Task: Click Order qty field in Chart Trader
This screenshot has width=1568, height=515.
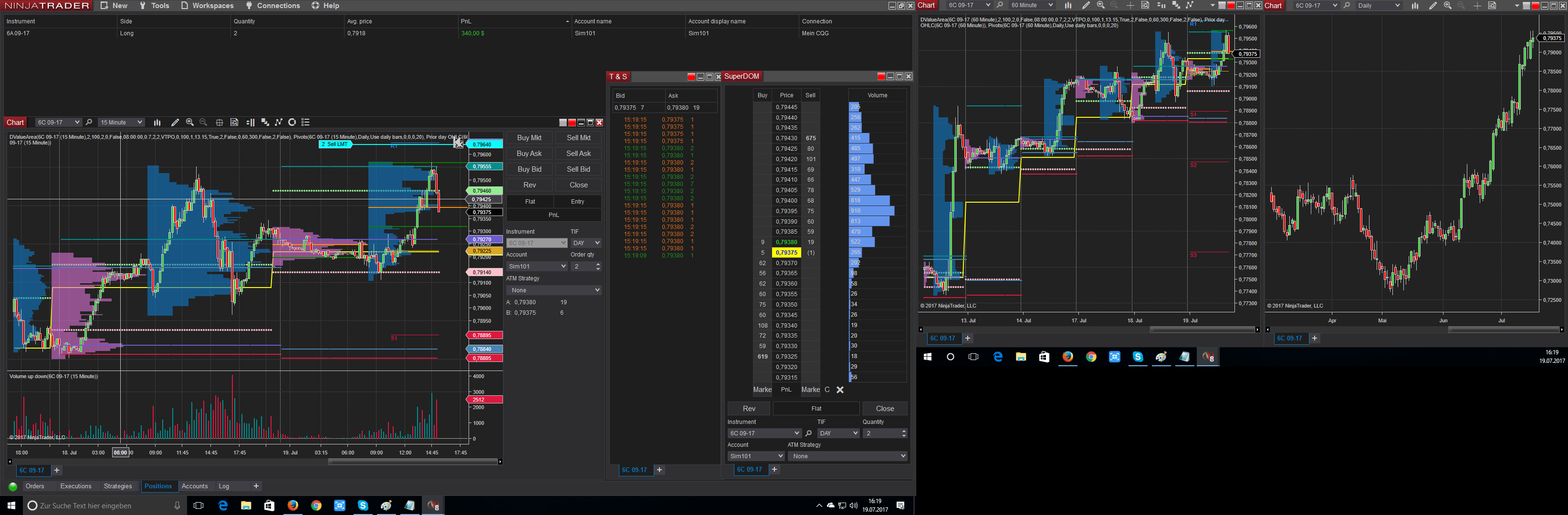Action: click(585, 266)
